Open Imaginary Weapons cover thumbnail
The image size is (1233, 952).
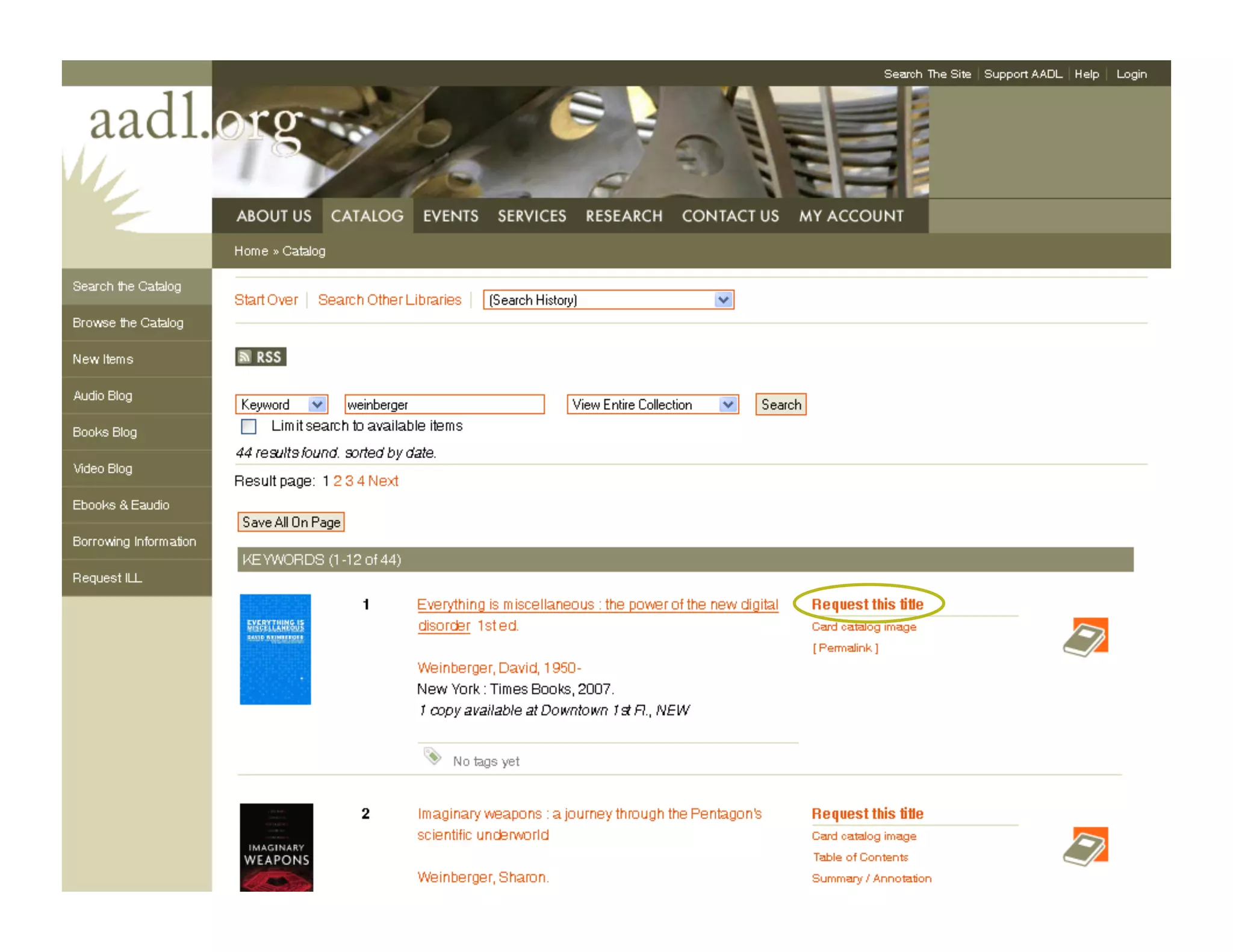tap(276, 847)
